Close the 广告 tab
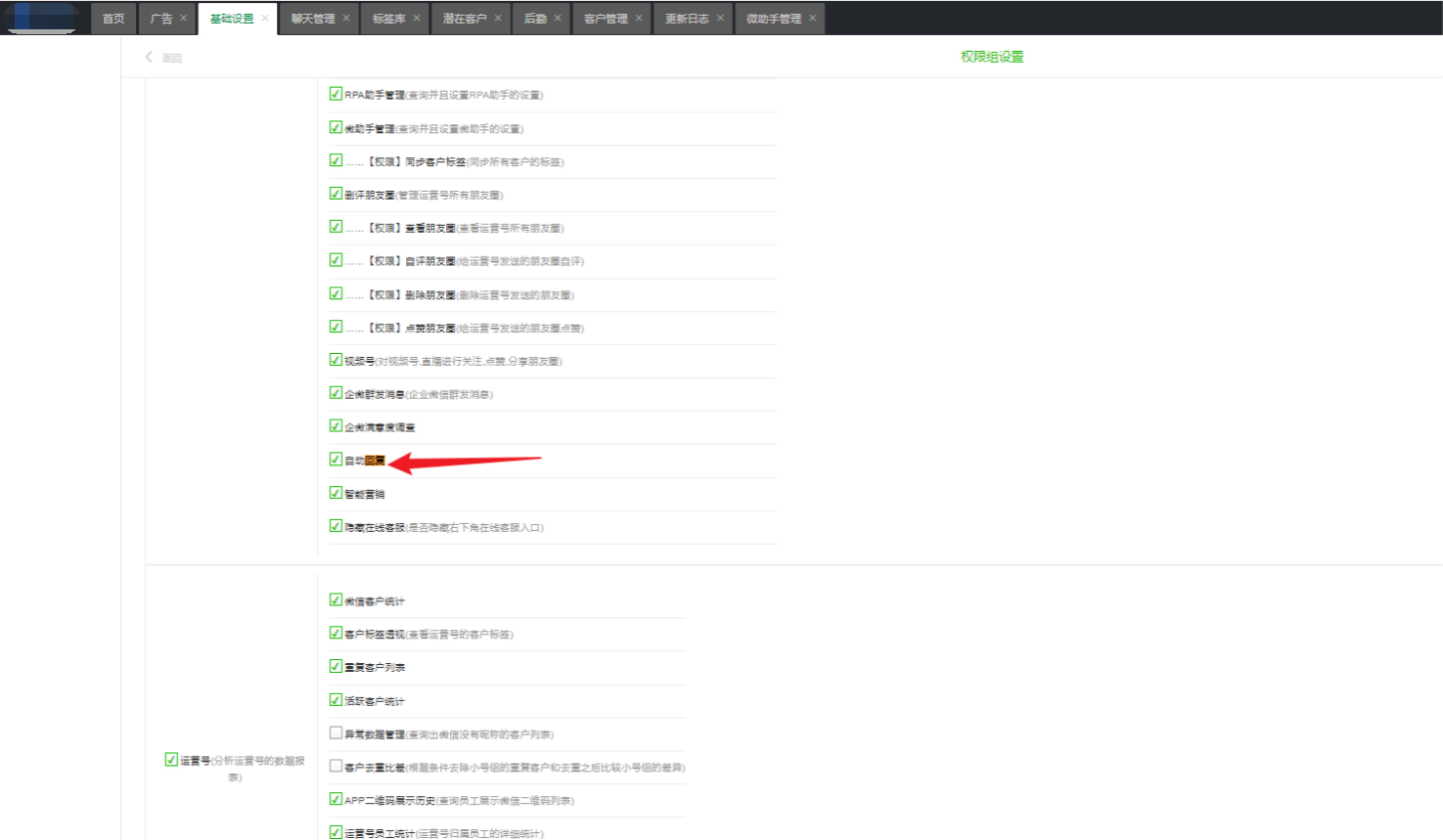This screenshot has height=840, width=1443. tap(183, 19)
